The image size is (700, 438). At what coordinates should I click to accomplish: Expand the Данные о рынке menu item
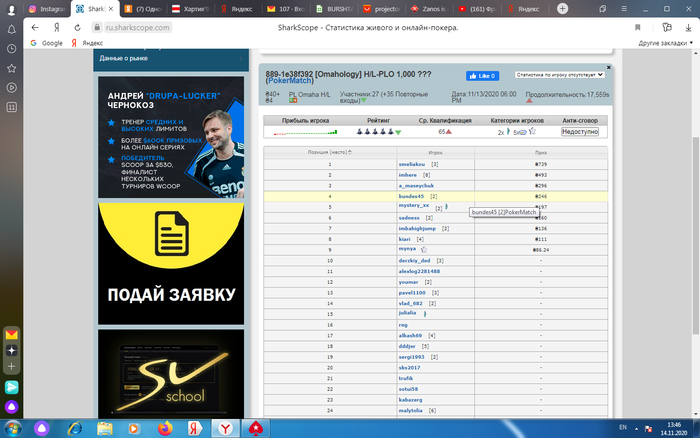pos(171,58)
